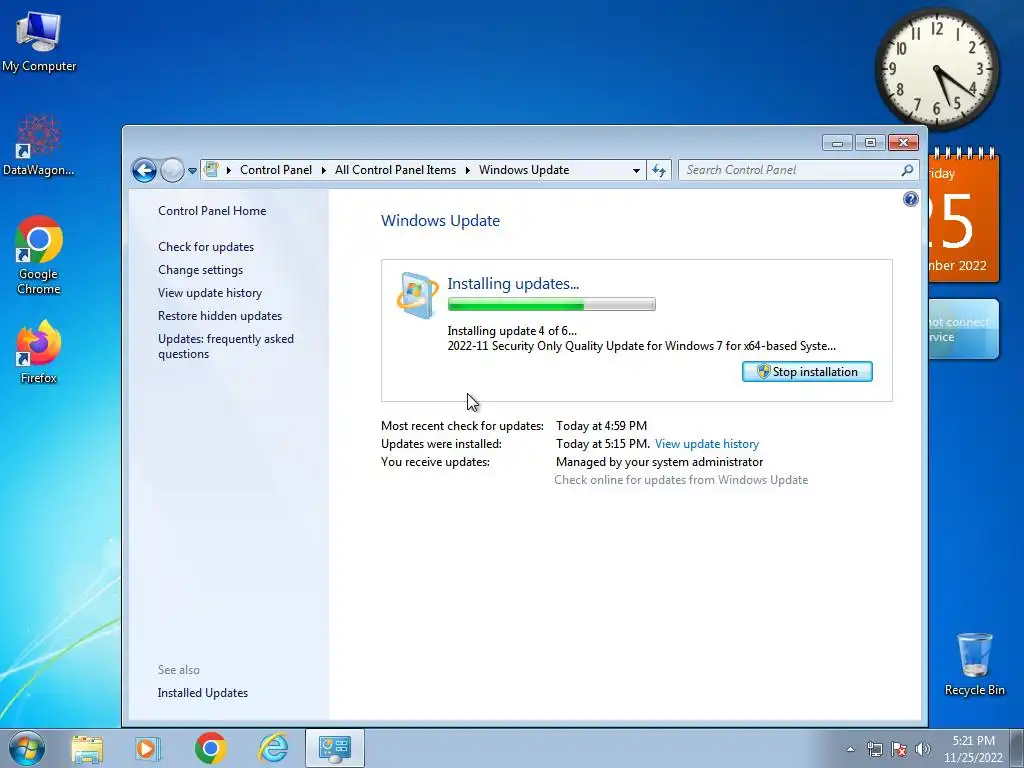Open the Recycle Bin icon
1024x768 pixels.
click(974, 664)
